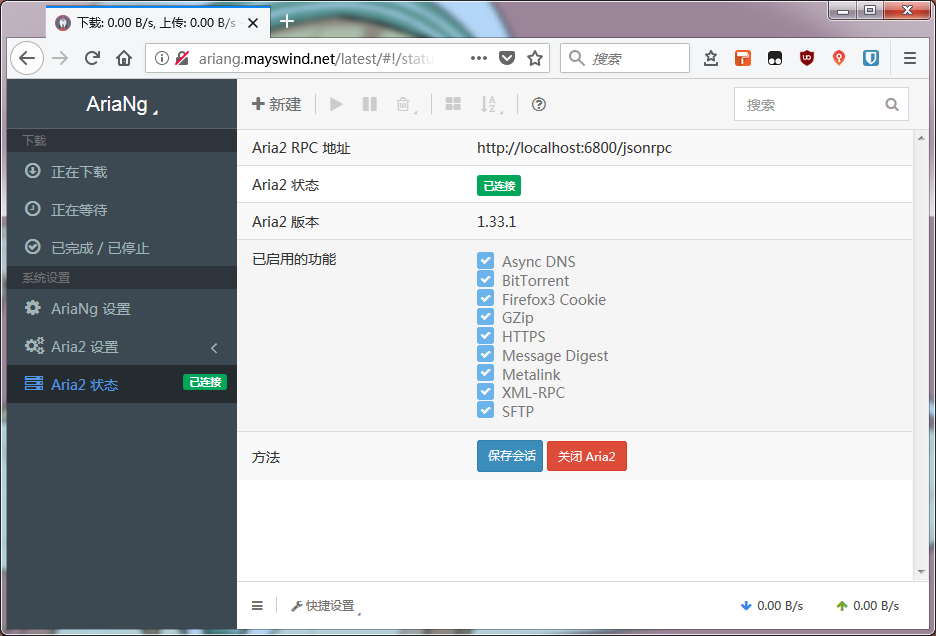Screen dimensions: 936x636
Task: Open the Firefox hamburger menu
Action: point(910,58)
